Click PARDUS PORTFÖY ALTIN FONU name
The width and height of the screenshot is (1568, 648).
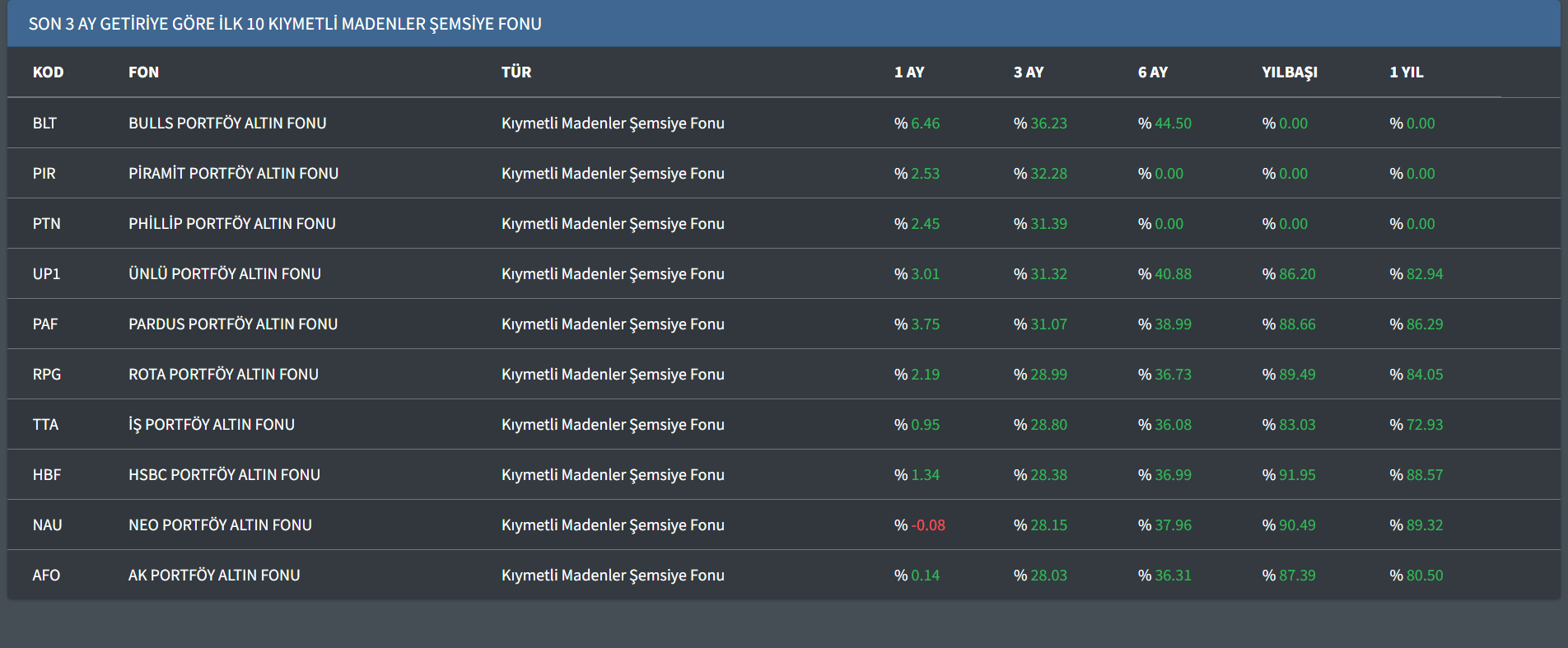[232, 324]
